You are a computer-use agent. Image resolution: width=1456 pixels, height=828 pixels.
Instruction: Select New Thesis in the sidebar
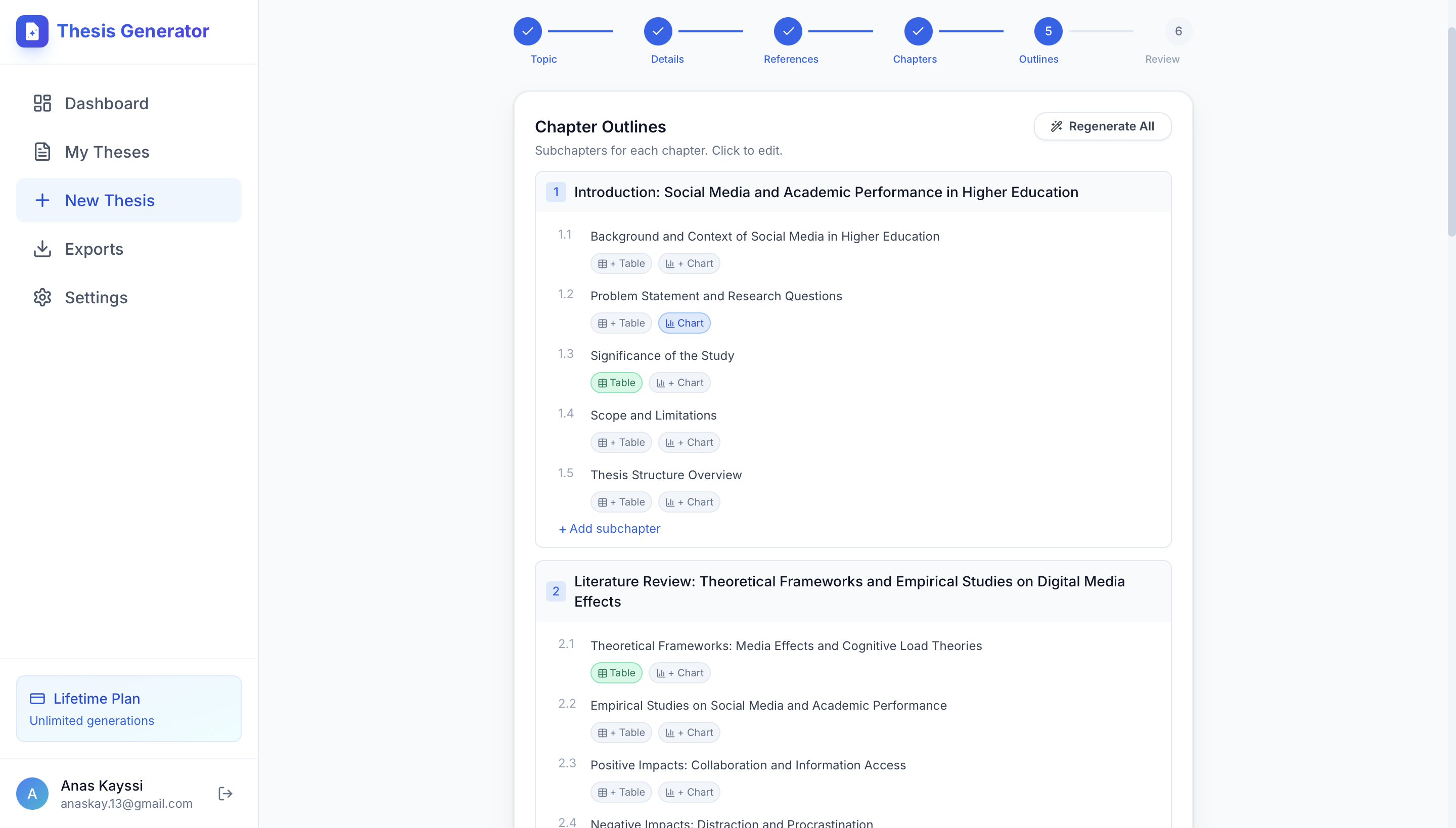coord(109,200)
